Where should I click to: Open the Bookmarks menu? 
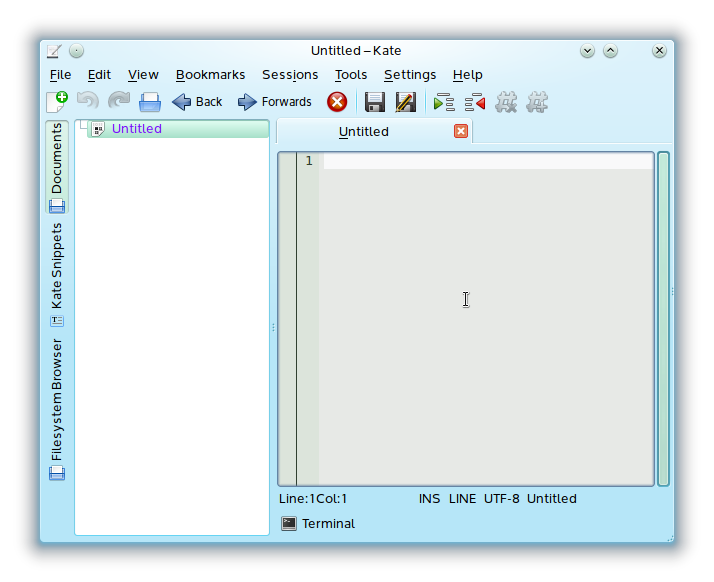pos(210,75)
